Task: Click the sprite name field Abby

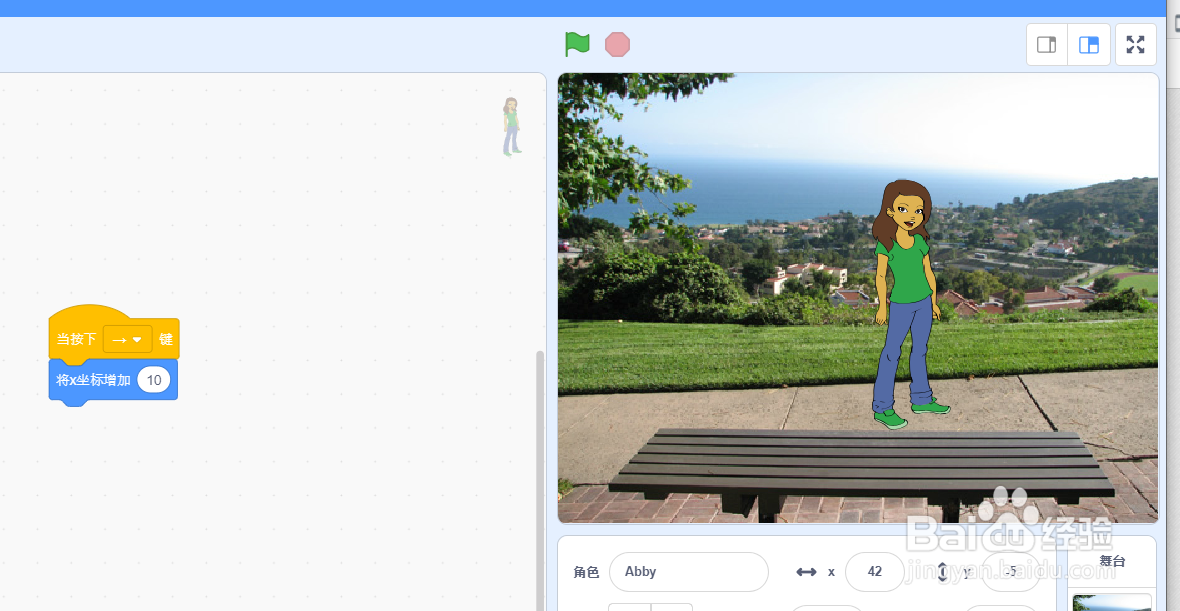Action: click(x=689, y=572)
